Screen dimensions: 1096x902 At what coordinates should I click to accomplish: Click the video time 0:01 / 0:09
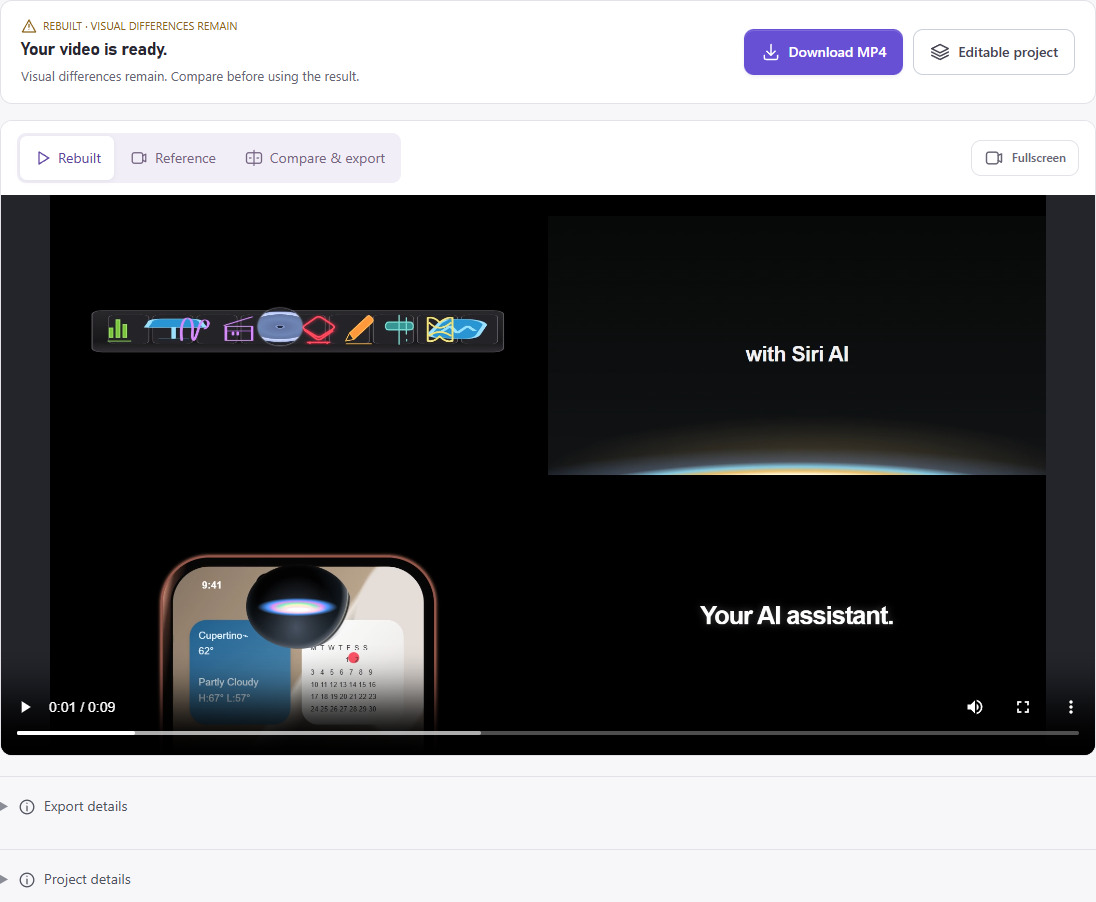[x=82, y=707]
